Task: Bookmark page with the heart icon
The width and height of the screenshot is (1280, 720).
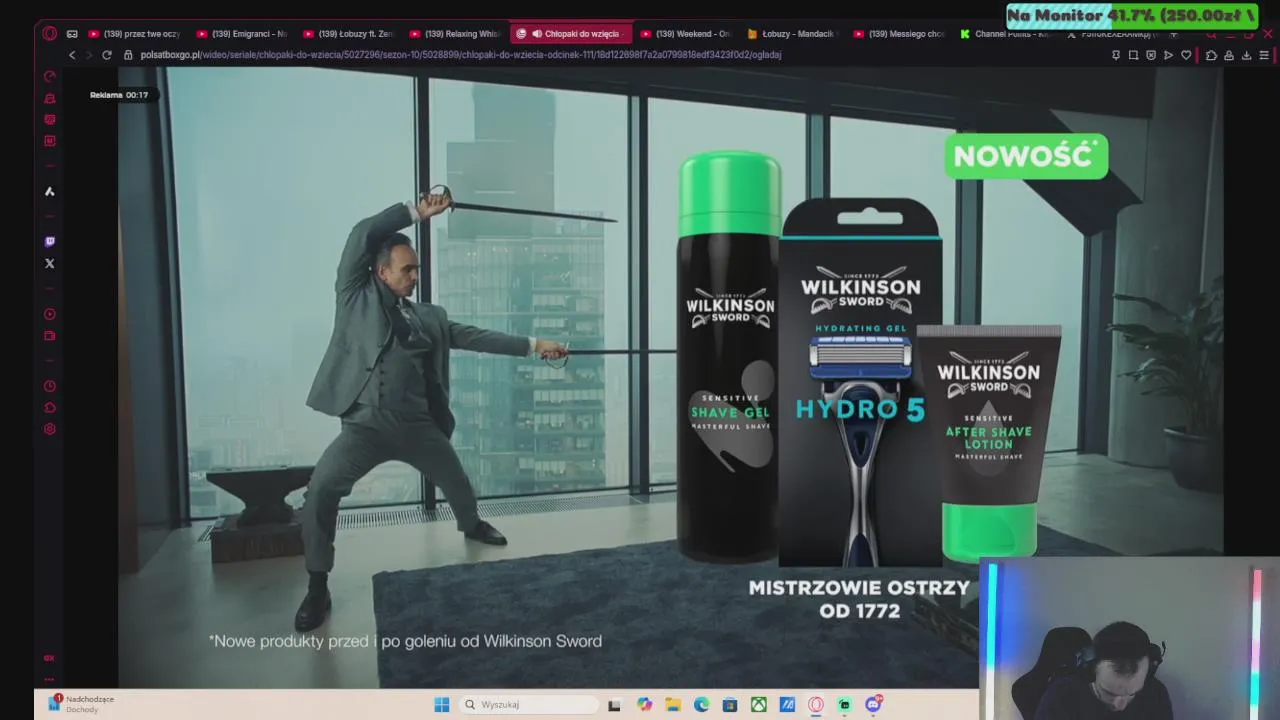Action: point(1186,55)
